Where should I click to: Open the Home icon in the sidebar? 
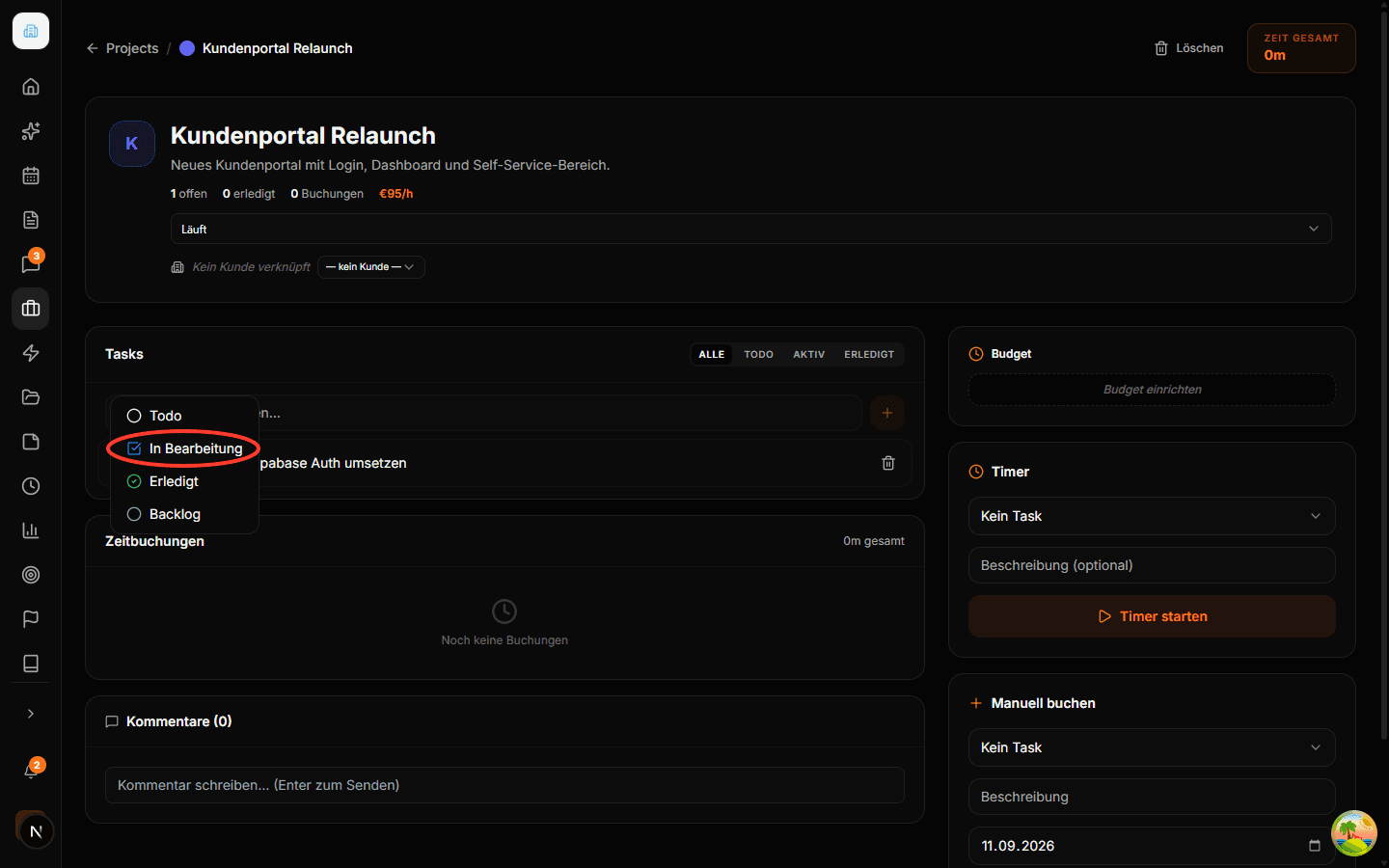(x=31, y=87)
